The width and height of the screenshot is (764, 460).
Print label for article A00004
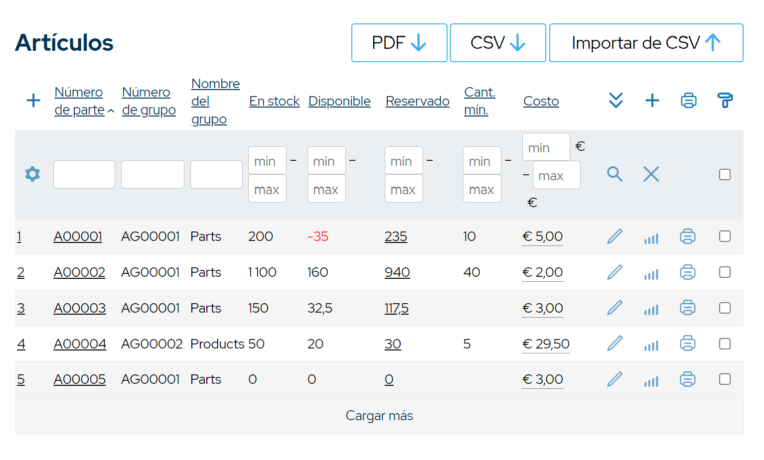tap(688, 344)
